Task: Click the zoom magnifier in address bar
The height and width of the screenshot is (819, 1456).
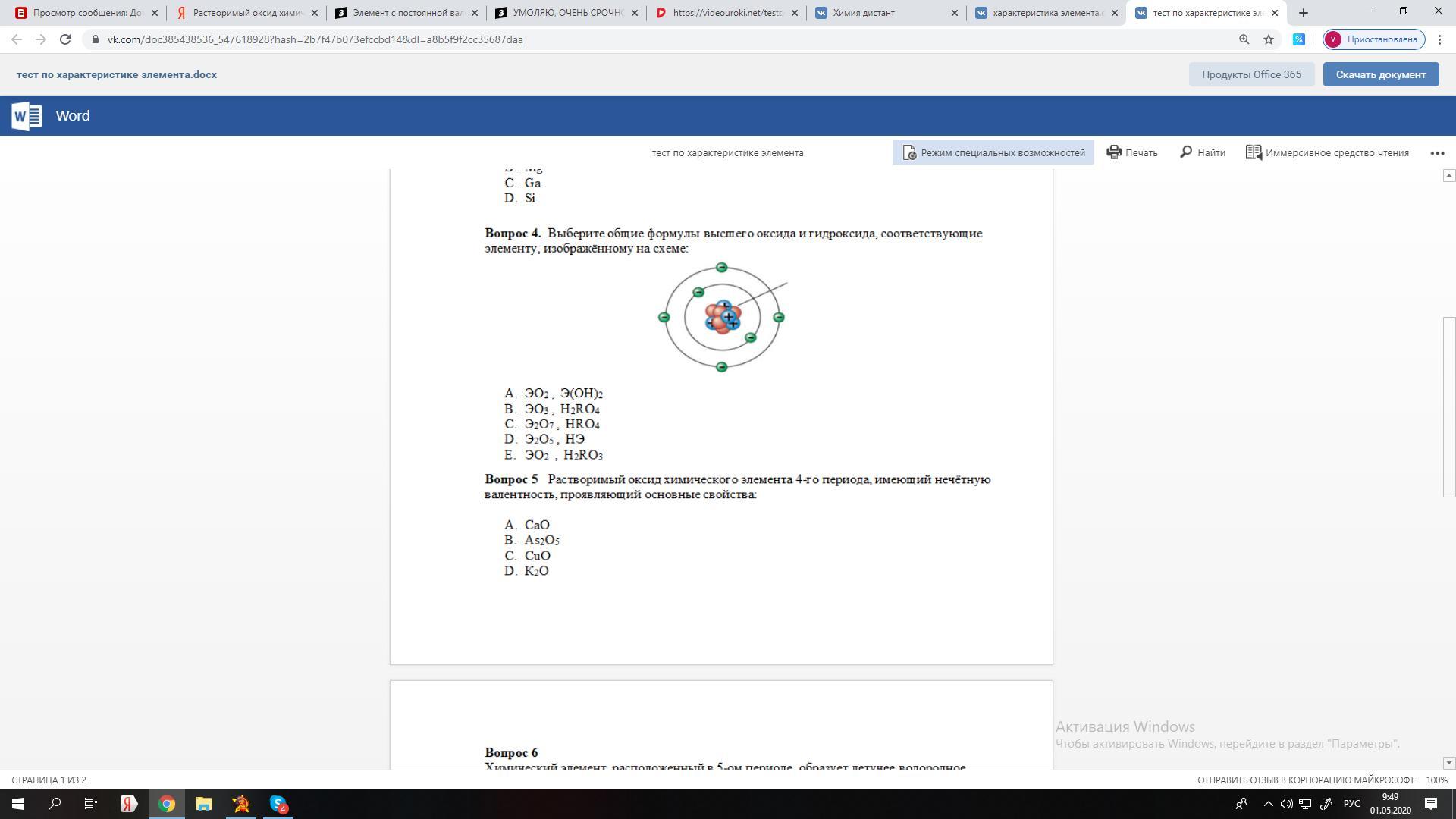Action: [1244, 39]
